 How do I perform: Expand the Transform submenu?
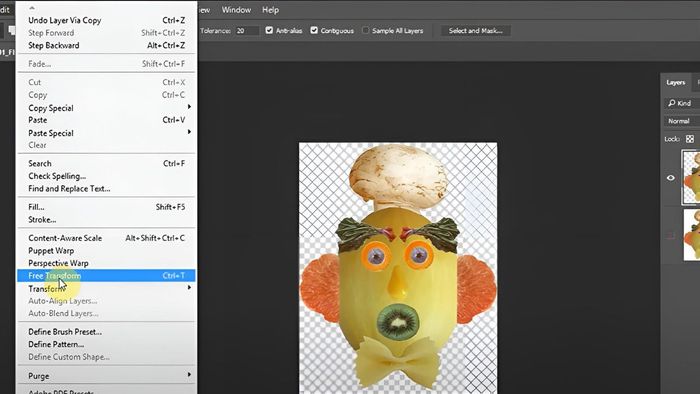[106, 289]
